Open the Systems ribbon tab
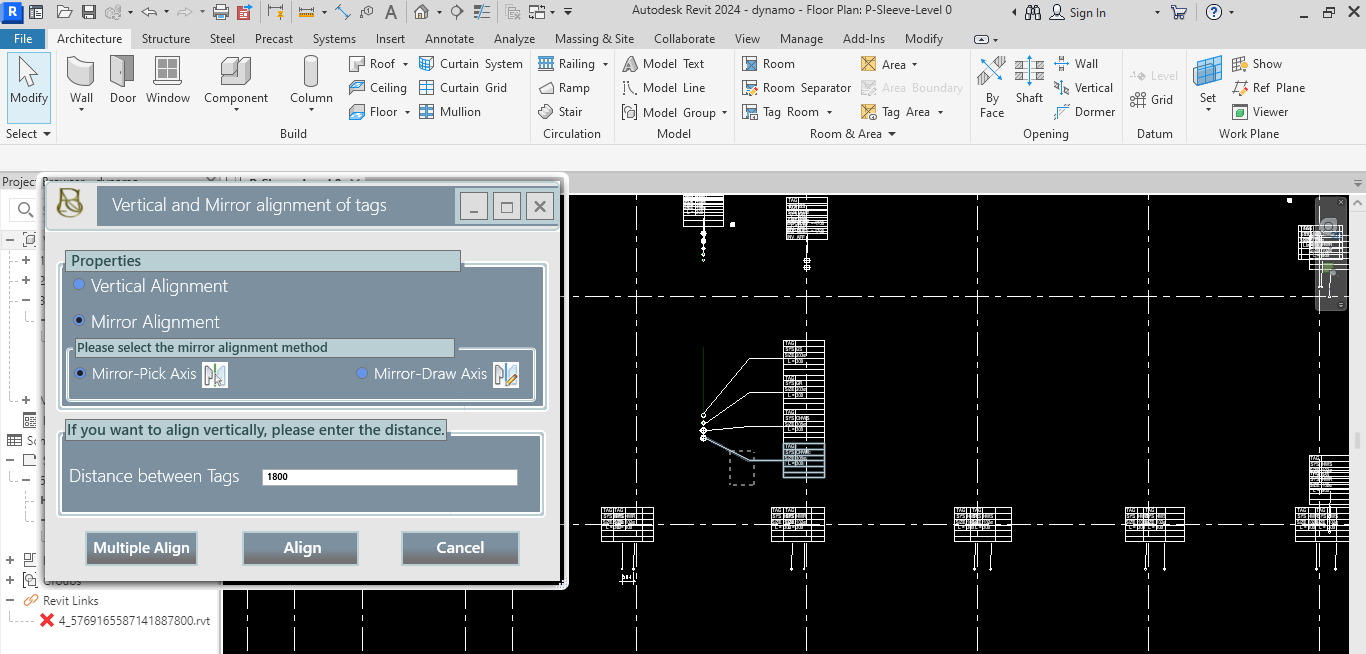The width and height of the screenshot is (1366, 654). click(333, 39)
